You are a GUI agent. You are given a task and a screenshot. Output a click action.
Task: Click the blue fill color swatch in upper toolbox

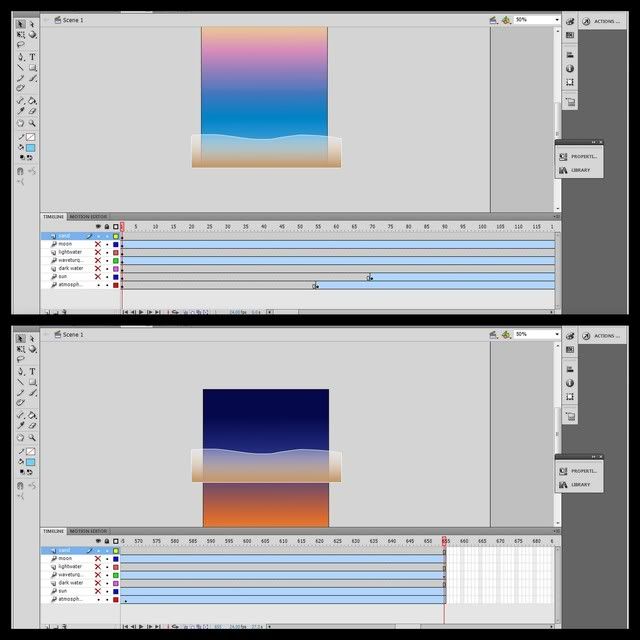click(x=31, y=148)
